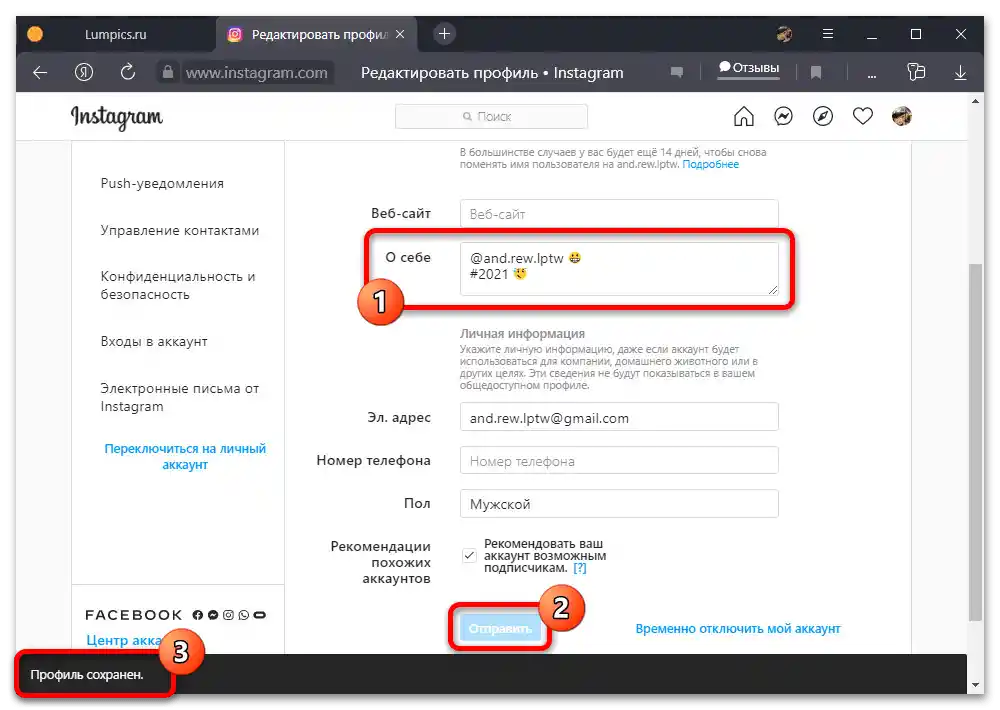Open Электронные письма от Instagram section
The width and height of the screenshot is (1000, 710).
point(180,397)
